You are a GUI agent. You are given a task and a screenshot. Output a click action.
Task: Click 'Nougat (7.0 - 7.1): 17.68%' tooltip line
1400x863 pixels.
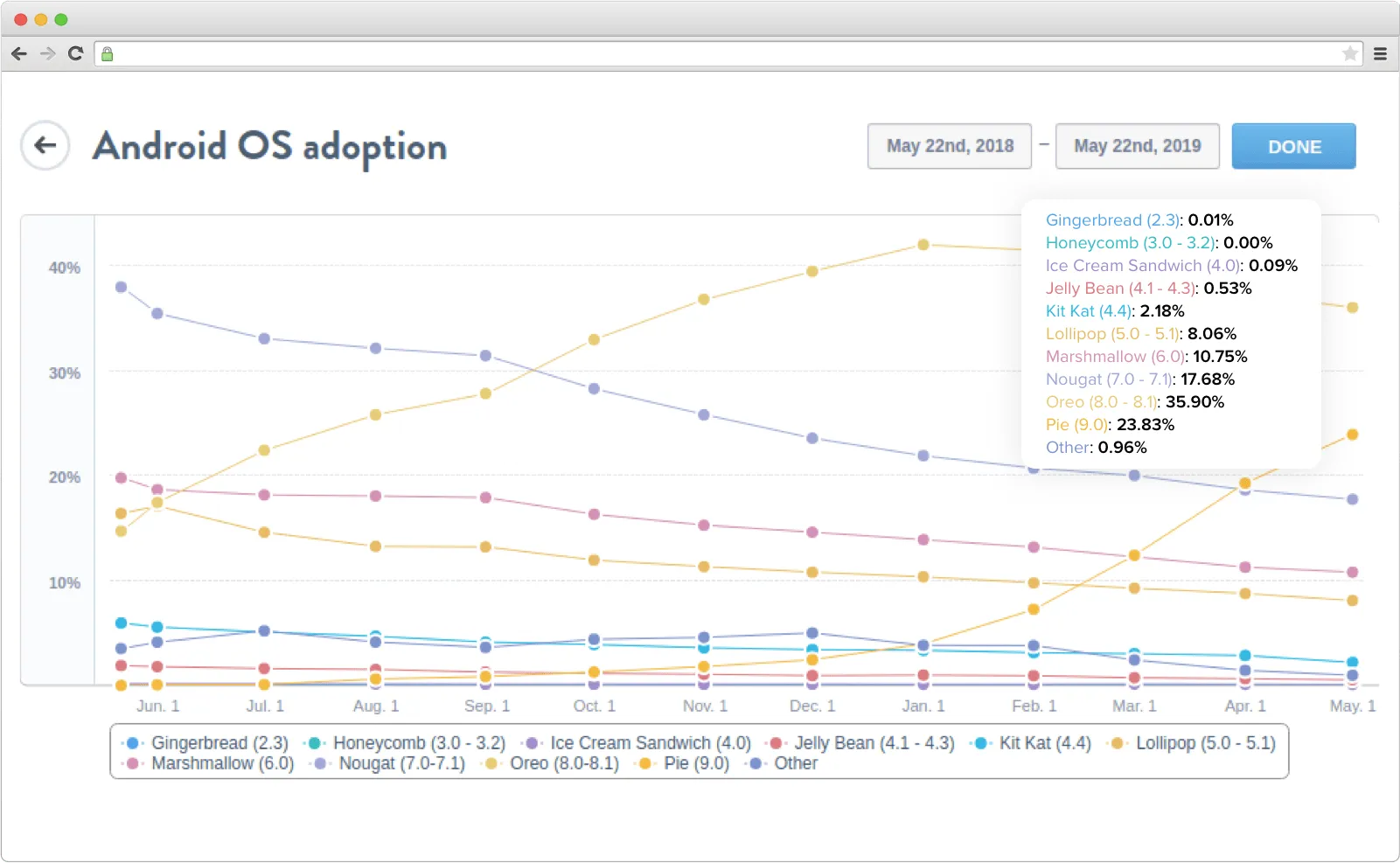coord(1140,379)
